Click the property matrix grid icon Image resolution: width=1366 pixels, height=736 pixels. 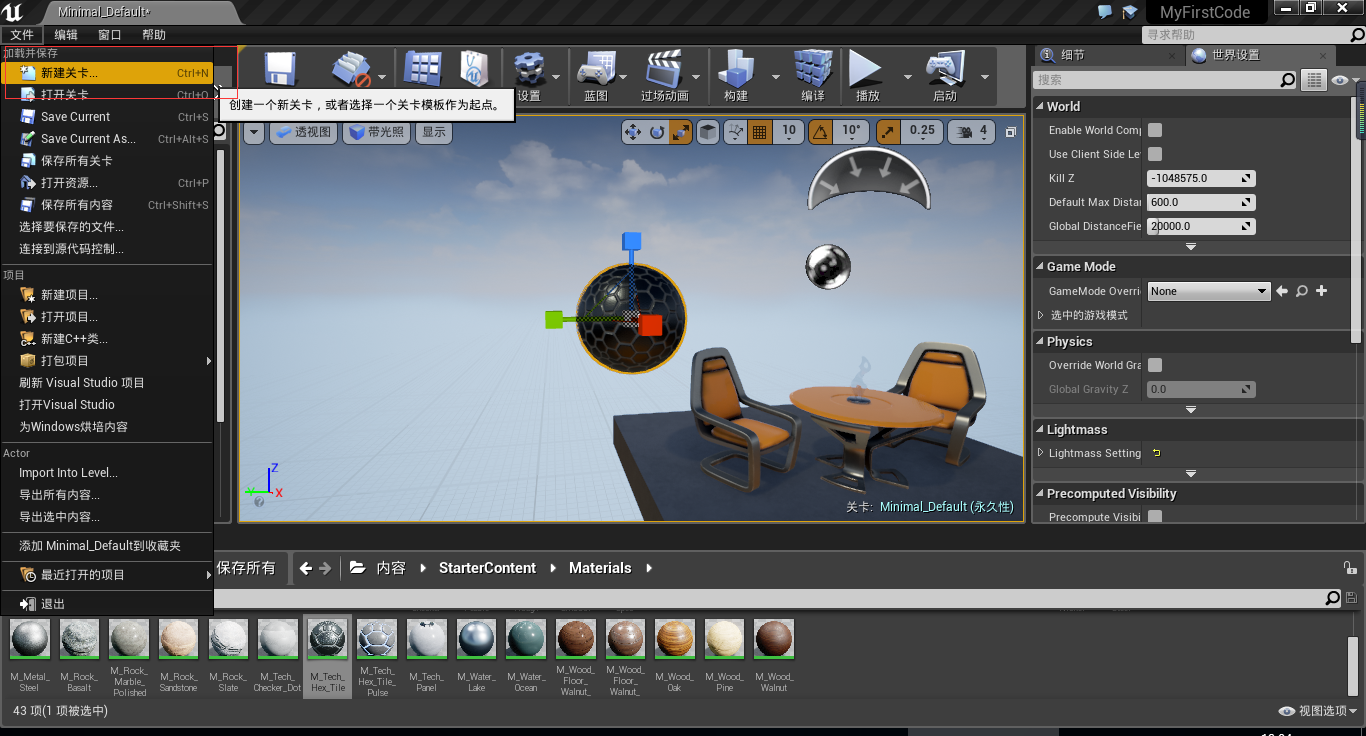coord(1314,80)
